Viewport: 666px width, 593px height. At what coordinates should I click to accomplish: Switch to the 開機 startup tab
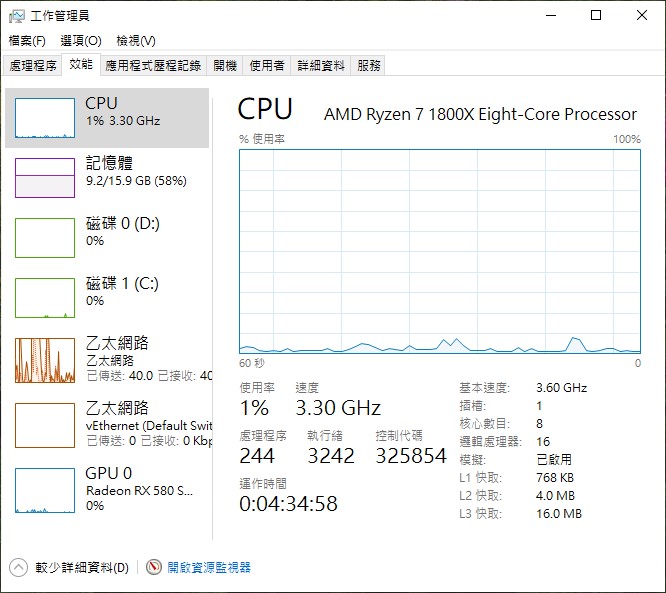(x=225, y=65)
